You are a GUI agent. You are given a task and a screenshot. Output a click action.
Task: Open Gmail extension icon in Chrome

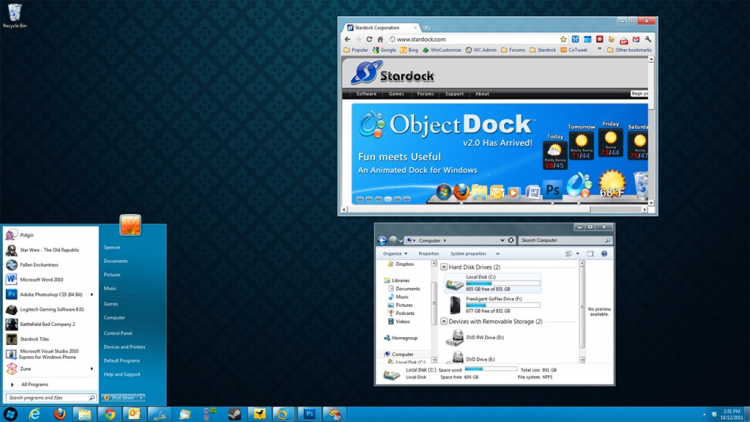pos(636,39)
